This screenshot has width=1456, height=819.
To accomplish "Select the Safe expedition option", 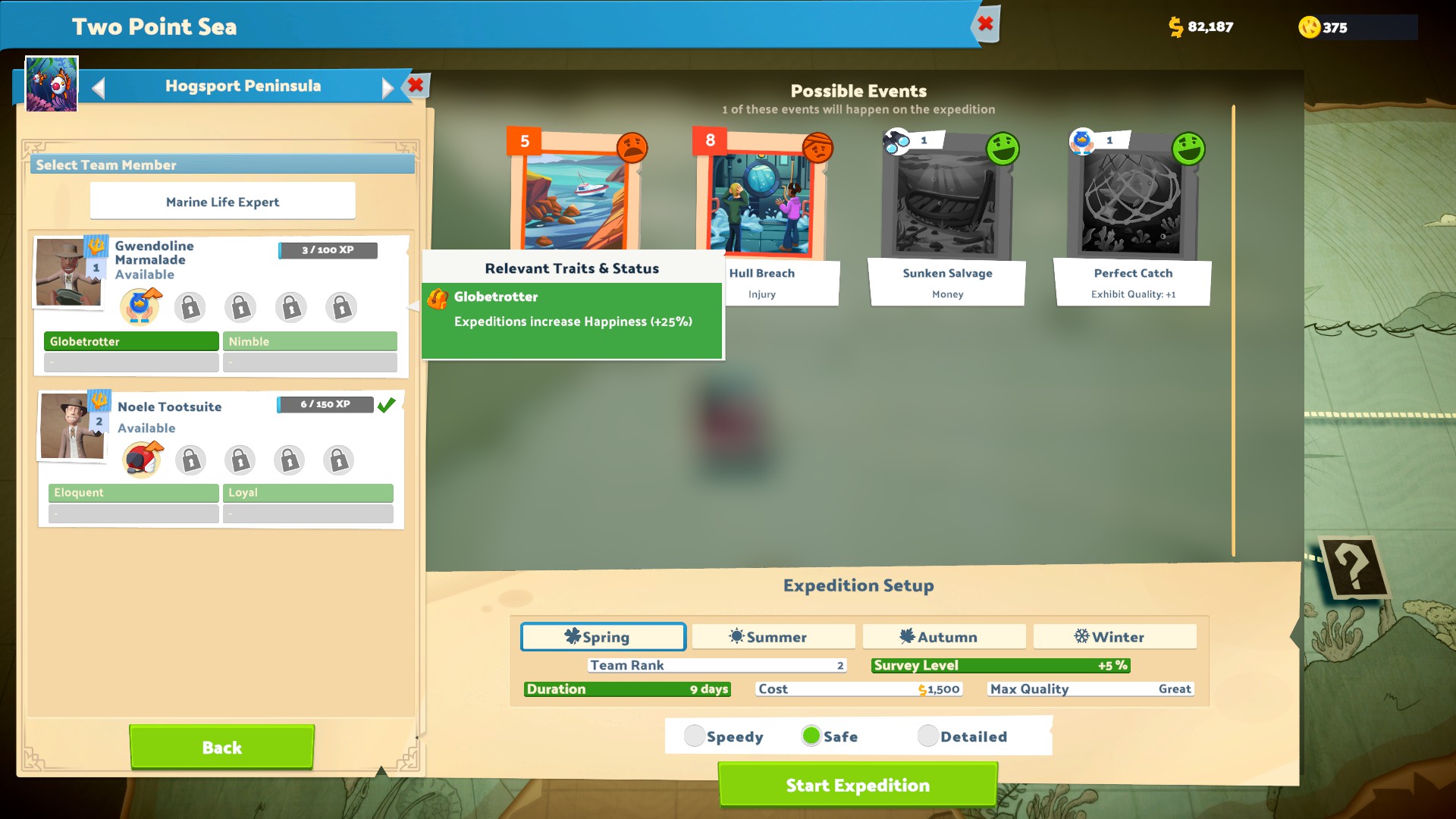I will click(x=830, y=736).
